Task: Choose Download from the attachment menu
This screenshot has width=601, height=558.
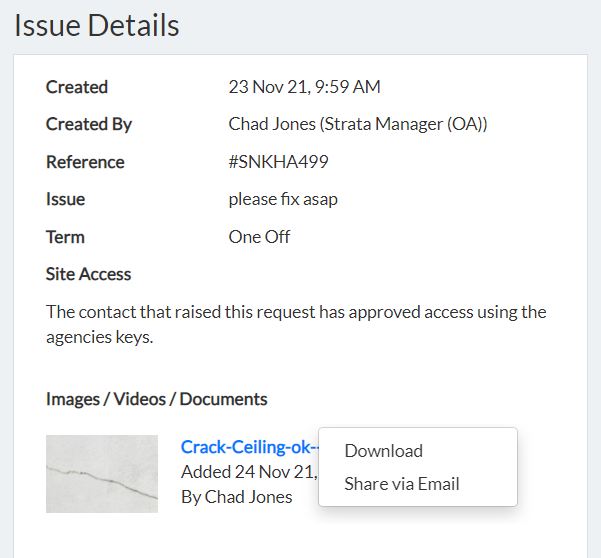Action: pos(384,451)
